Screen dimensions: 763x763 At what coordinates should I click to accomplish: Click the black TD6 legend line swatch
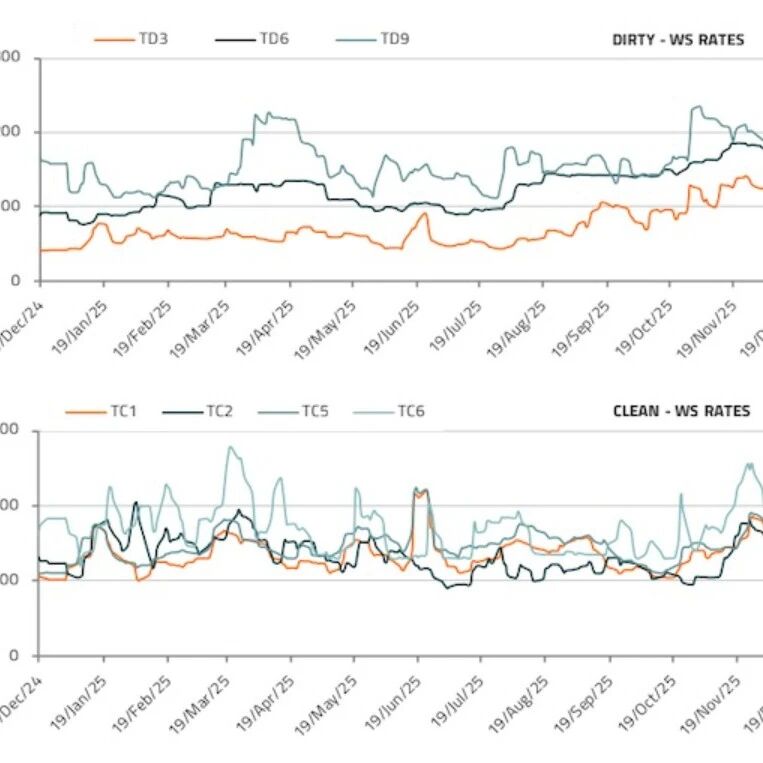(235, 39)
